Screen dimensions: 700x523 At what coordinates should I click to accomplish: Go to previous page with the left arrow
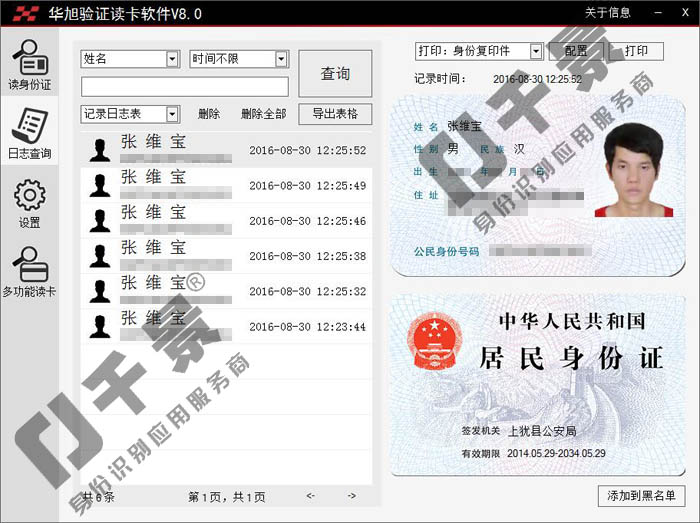click(x=311, y=496)
